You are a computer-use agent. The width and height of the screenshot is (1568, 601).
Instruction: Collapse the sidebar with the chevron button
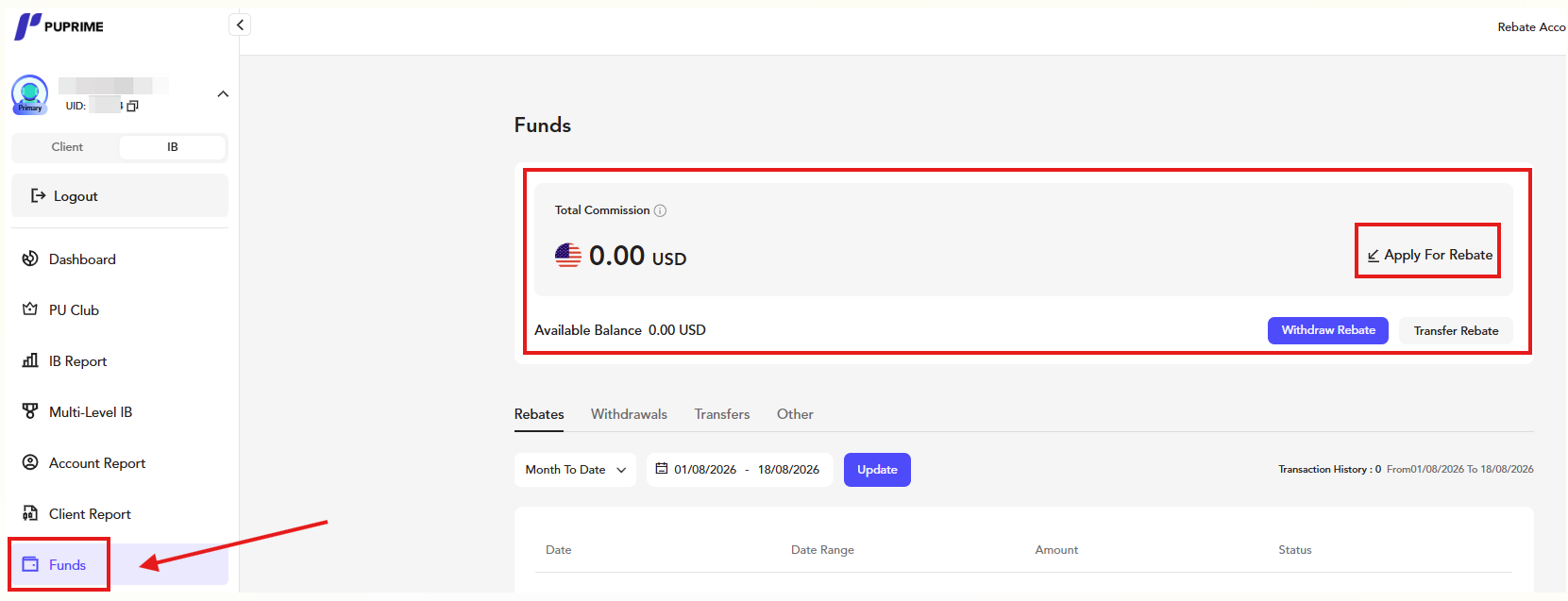240,25
